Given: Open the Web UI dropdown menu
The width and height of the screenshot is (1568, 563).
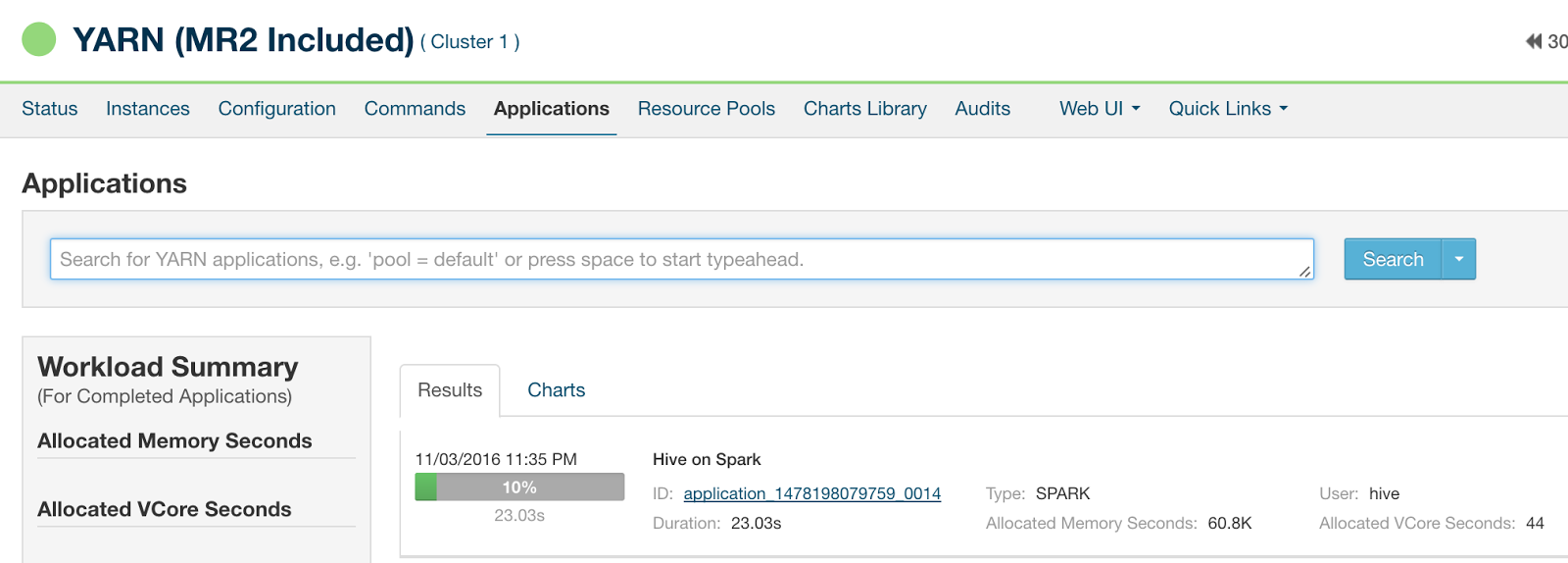Looking at the screenshot, I should point(1099,109).
